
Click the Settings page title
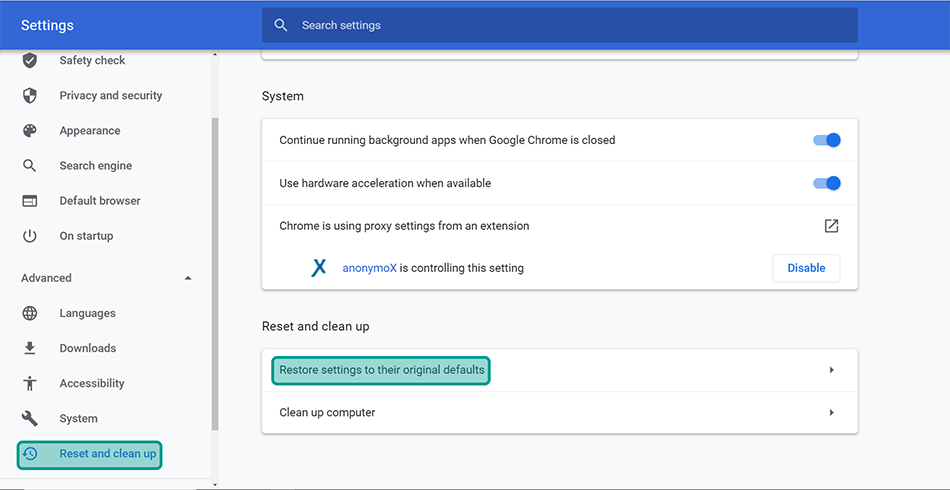(x=47, y=25)
